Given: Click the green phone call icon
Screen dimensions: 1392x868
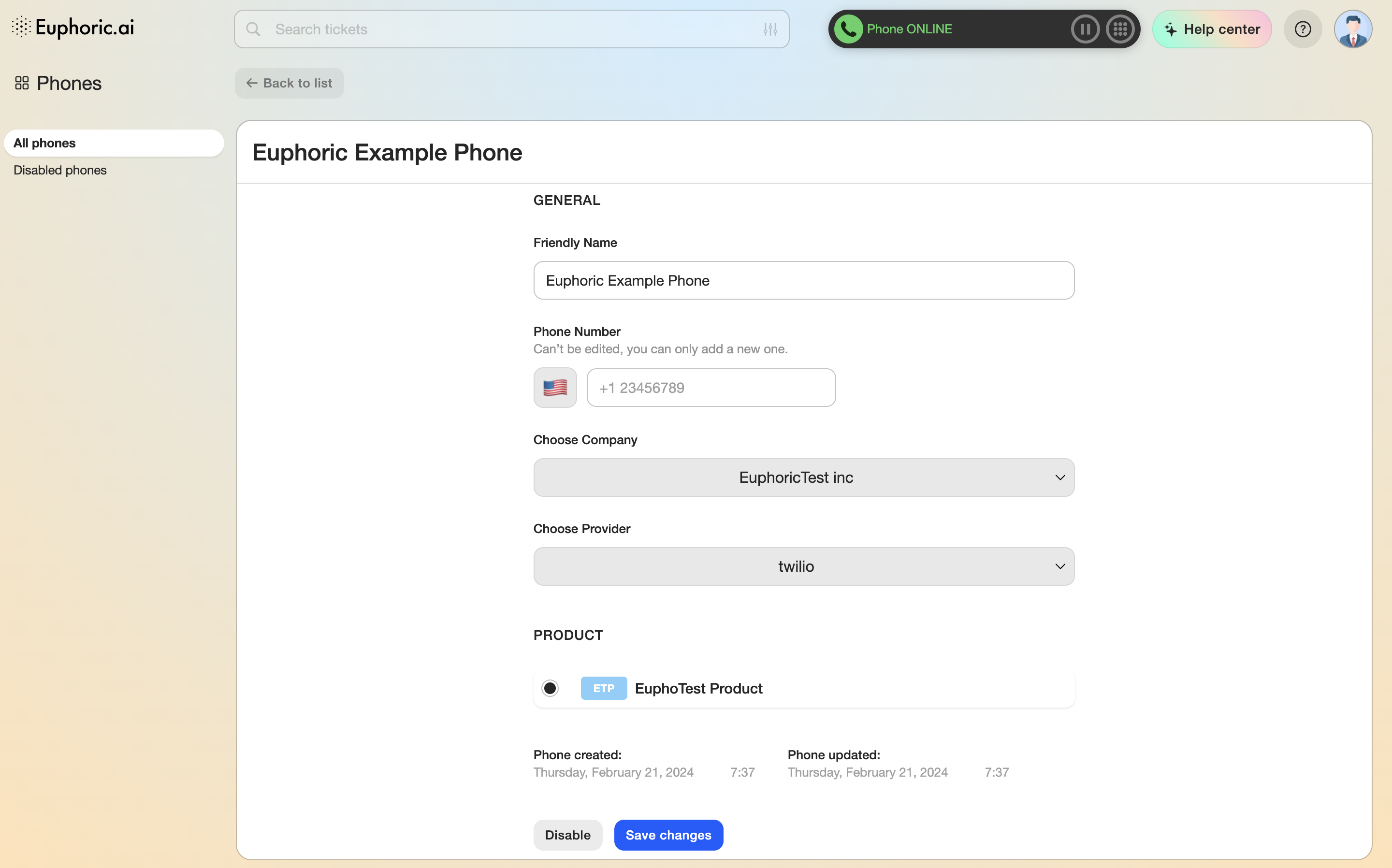Looking at the screenshot, I should 848,29.
